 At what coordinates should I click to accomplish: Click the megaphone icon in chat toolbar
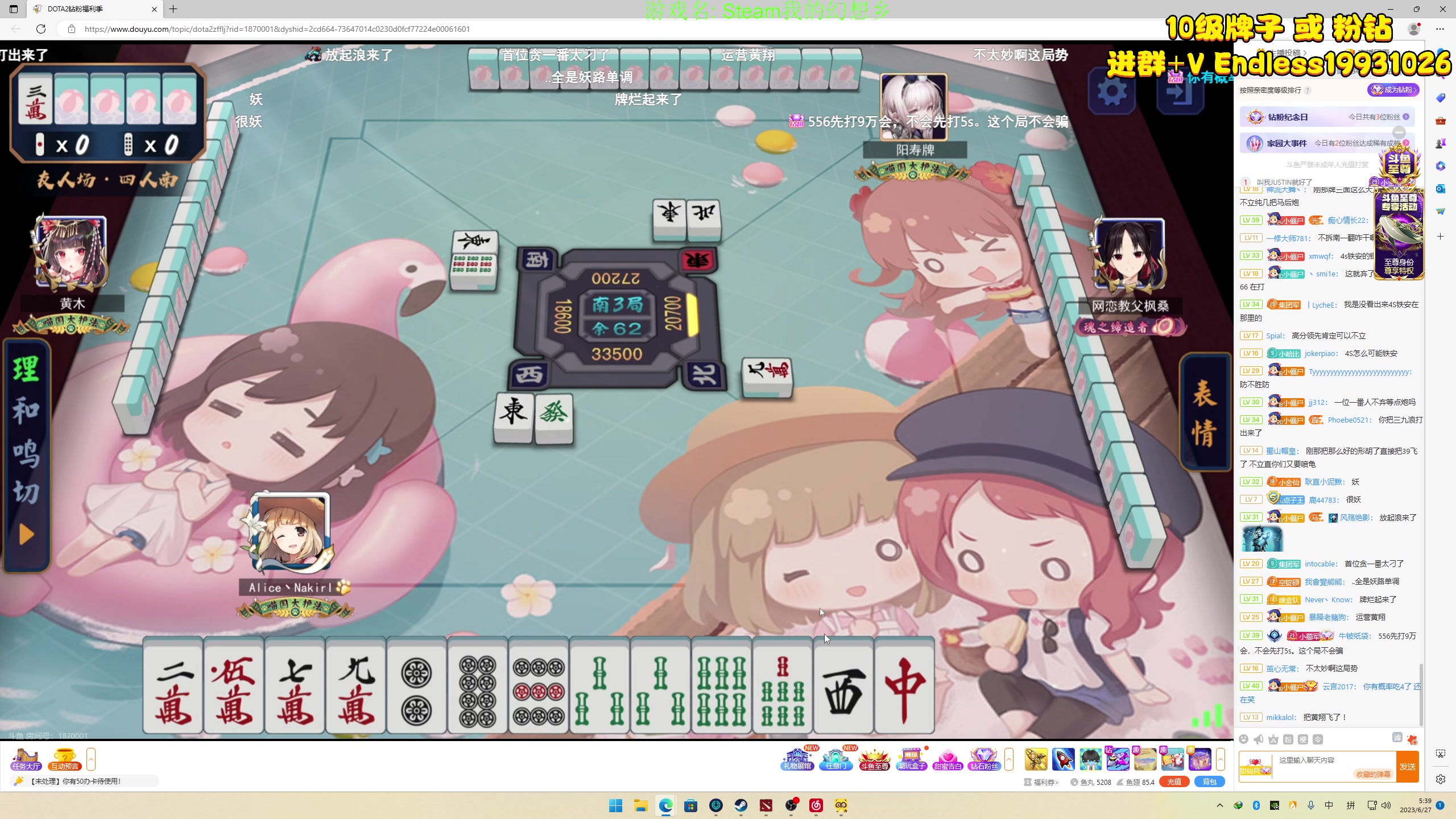coord(1259,739)
